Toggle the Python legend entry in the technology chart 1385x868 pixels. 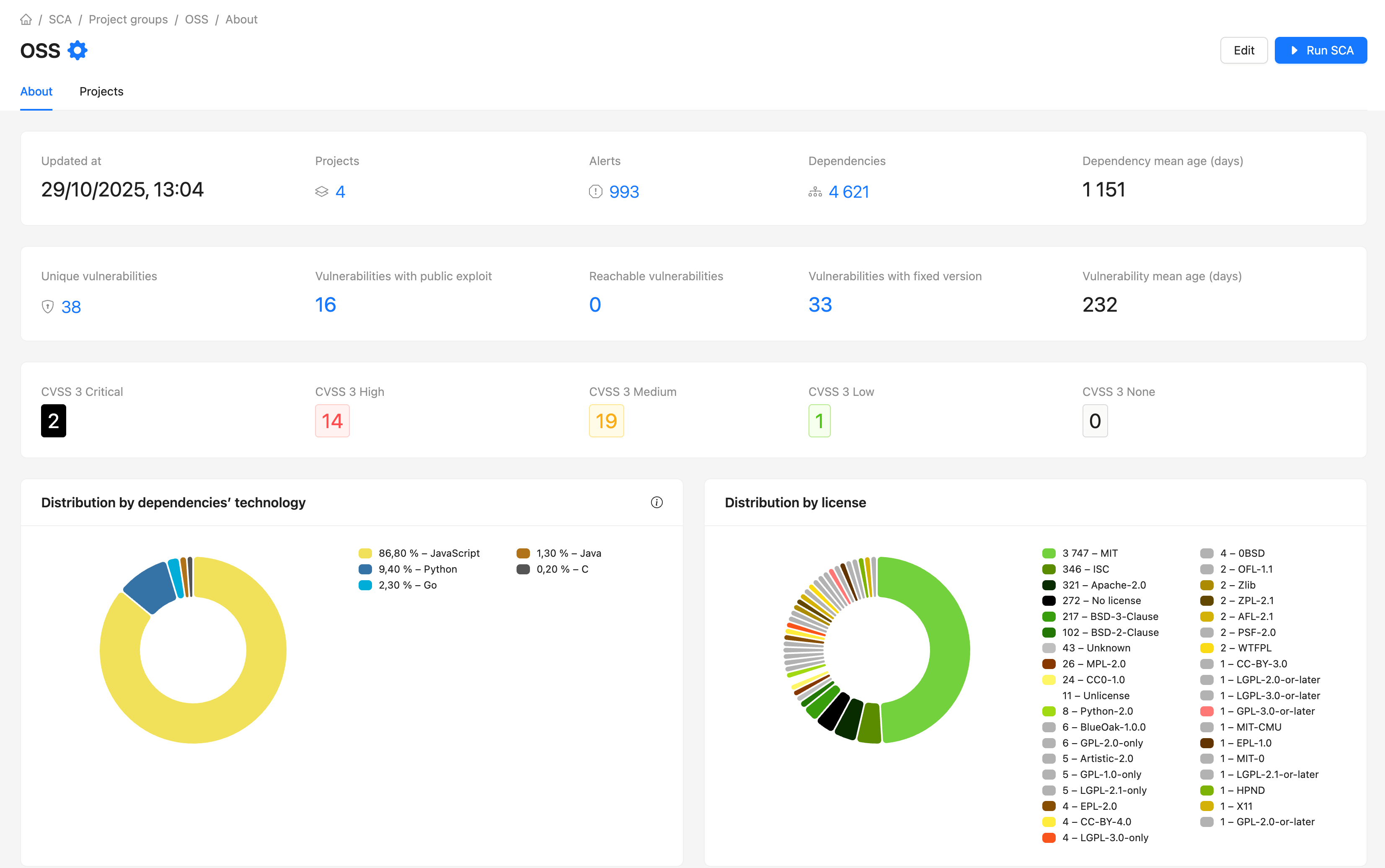click(417, 569)
